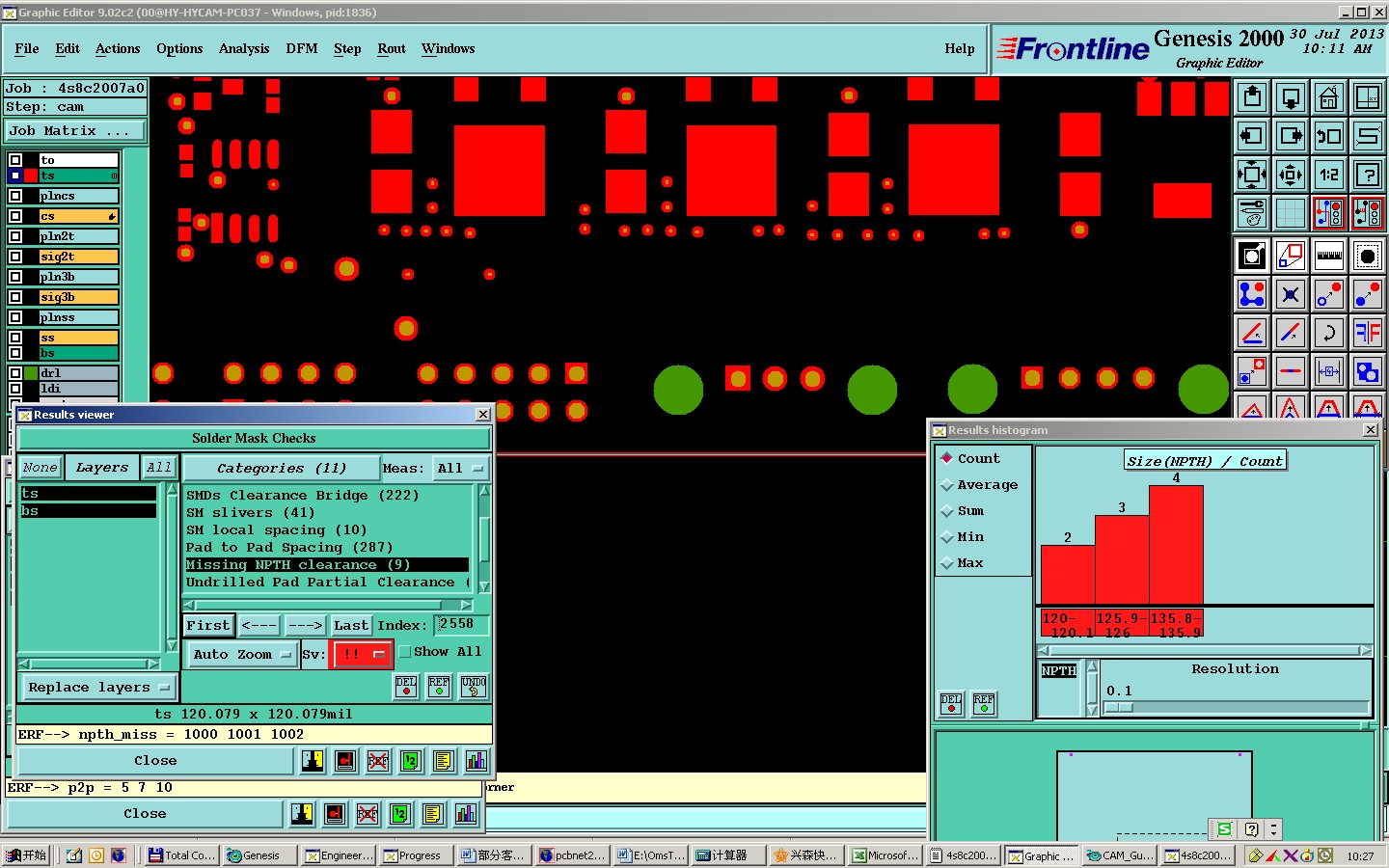
Task: Click the First result button
Action: [208, 625]
